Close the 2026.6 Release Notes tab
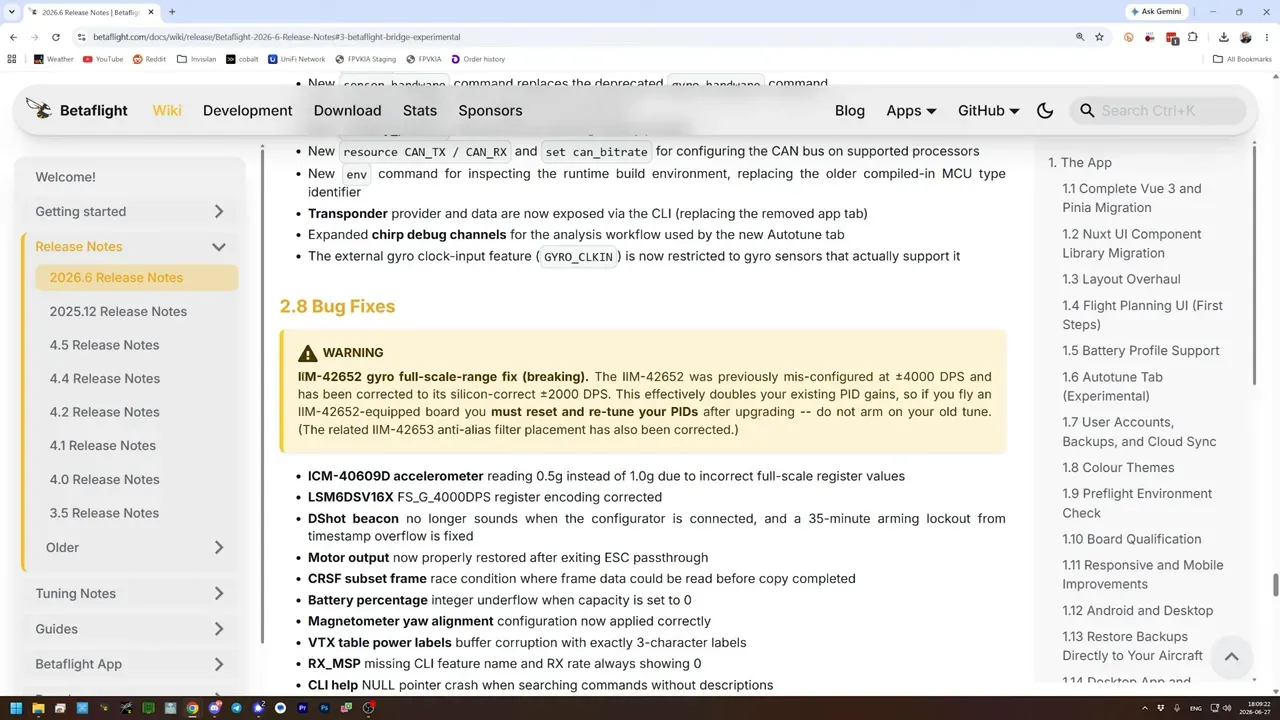Image resolution: width=1280 pixels, height=720 pixels. [x=153, y=12]
